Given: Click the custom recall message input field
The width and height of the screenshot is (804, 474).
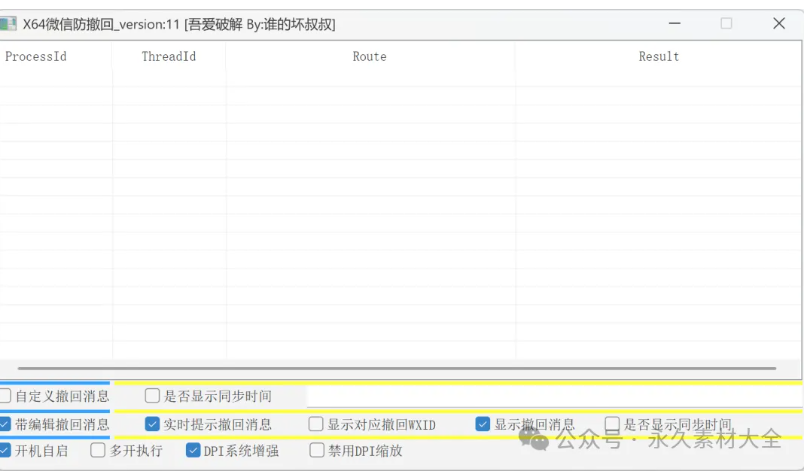Looking at the screenshot, I should pos(554,396).
